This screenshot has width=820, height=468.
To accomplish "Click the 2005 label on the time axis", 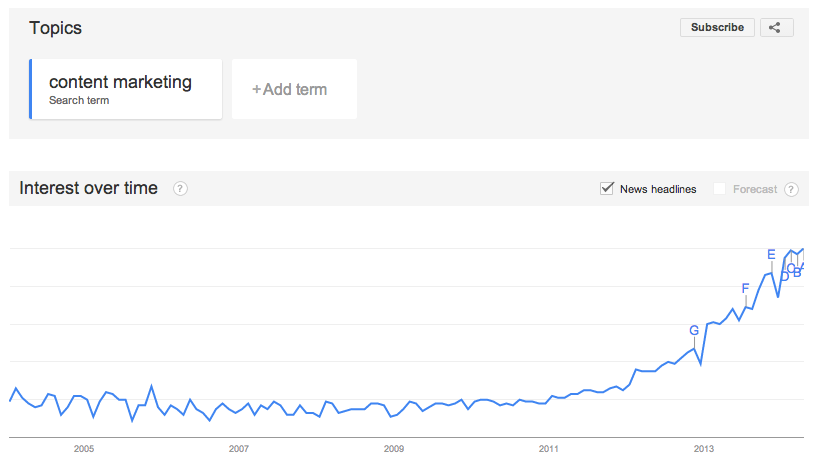I will (84, 449).
